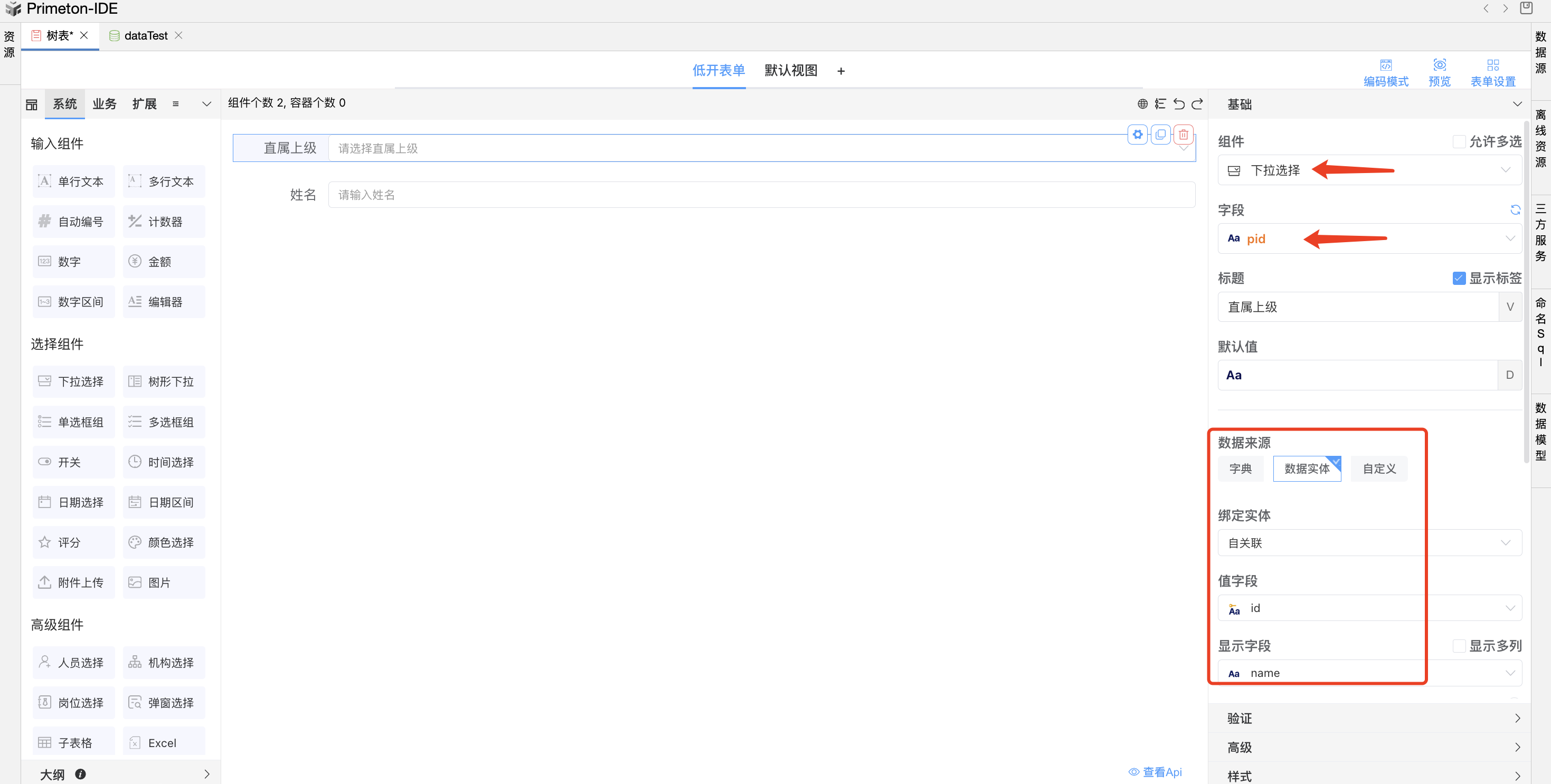Open the component settings gear icon
Image resolution: width=1551 pixels, height=784 pixels.
point(1137,134)
